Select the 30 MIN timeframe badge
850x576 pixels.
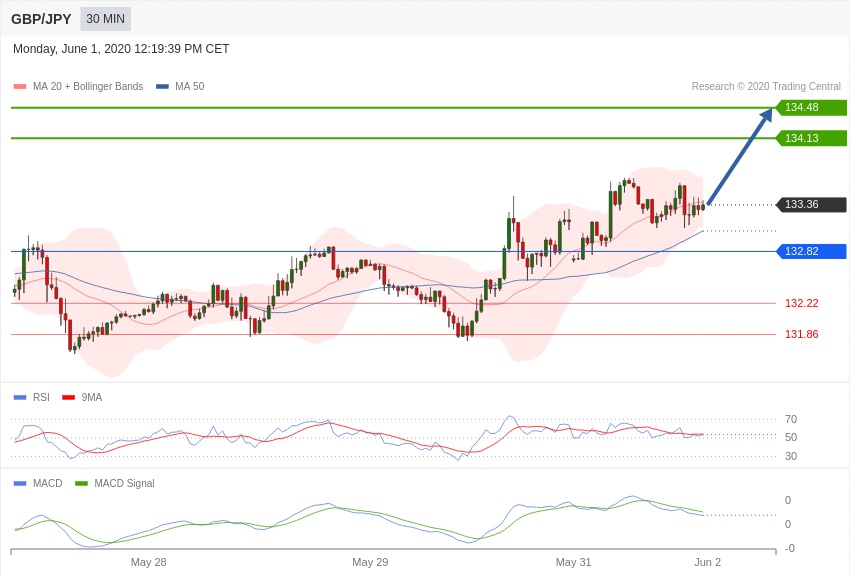[x=105, y=19]
